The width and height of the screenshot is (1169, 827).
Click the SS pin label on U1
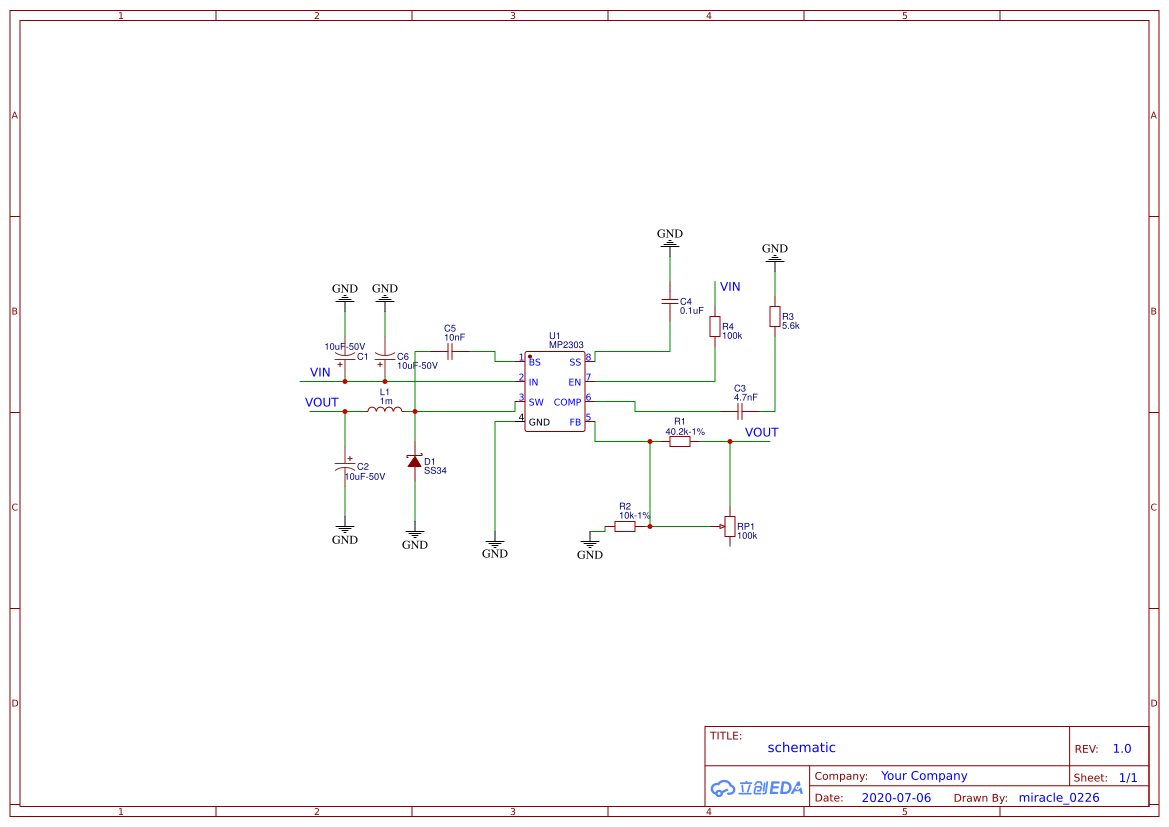point(575,362)
